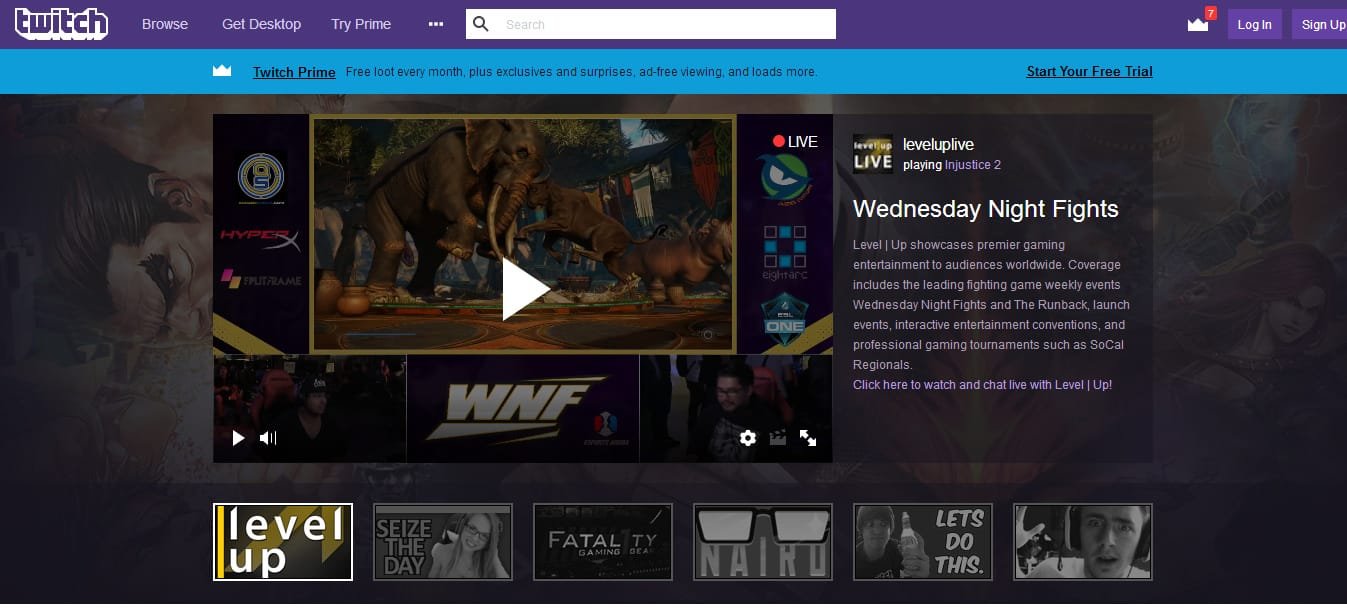Click the Sign Up button
This screenshot has height=609, width=1347.
point(1322,24)
